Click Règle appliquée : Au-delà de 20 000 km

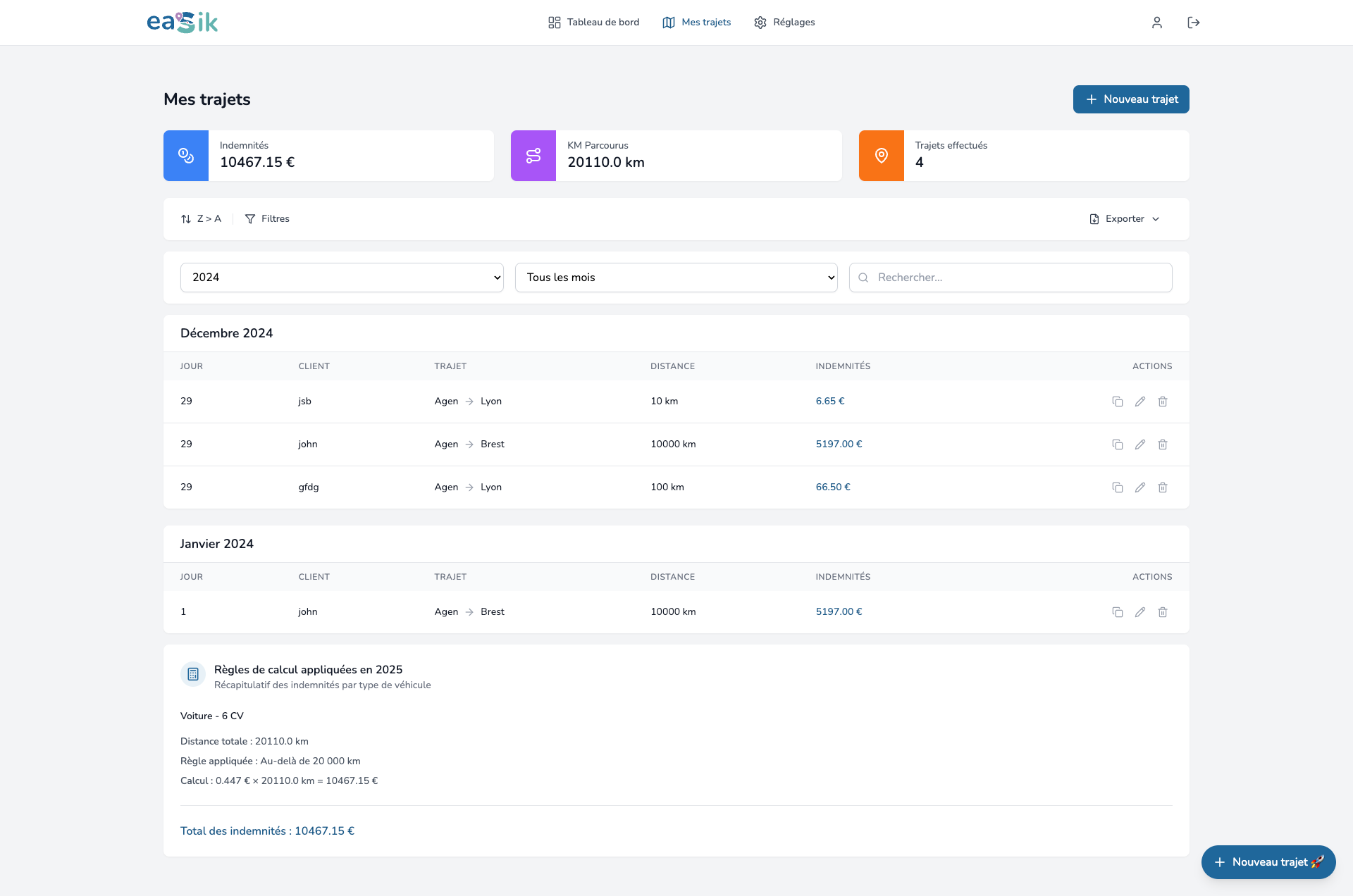tap(271, 761)
